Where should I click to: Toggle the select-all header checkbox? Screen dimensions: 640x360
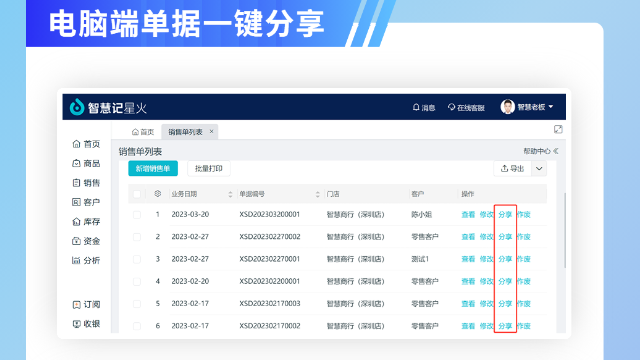click(137, 194)
